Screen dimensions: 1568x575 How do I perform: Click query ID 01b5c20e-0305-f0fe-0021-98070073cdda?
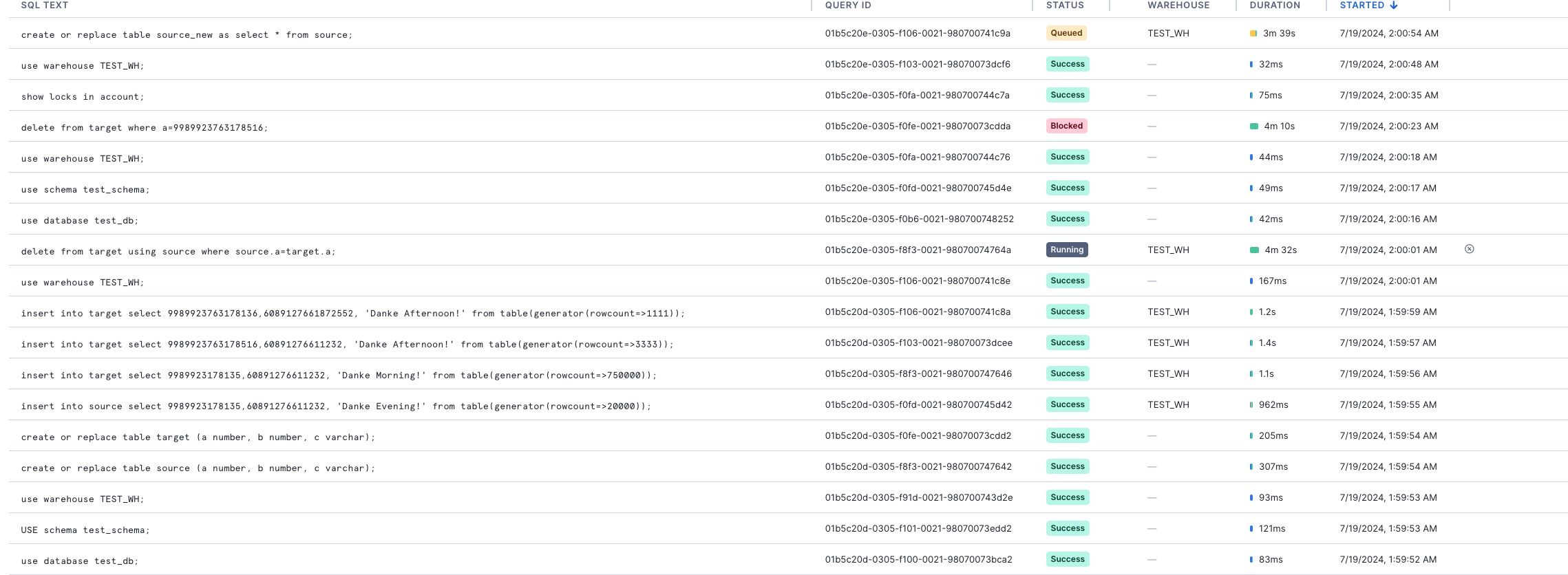(x=918, y=126)
